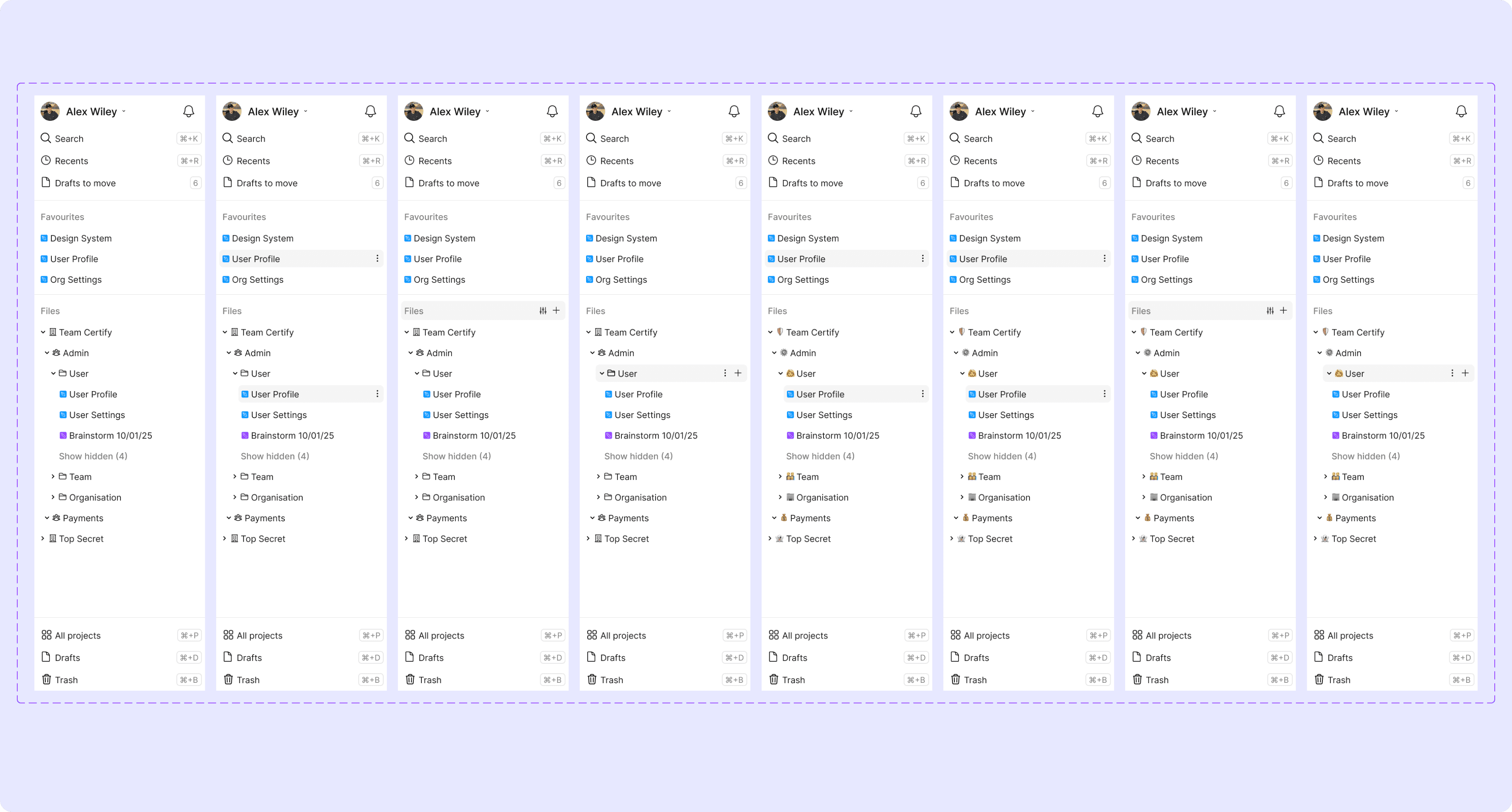Open the more options dots on fourth sidebar's User folder

(x=725, y=373)
